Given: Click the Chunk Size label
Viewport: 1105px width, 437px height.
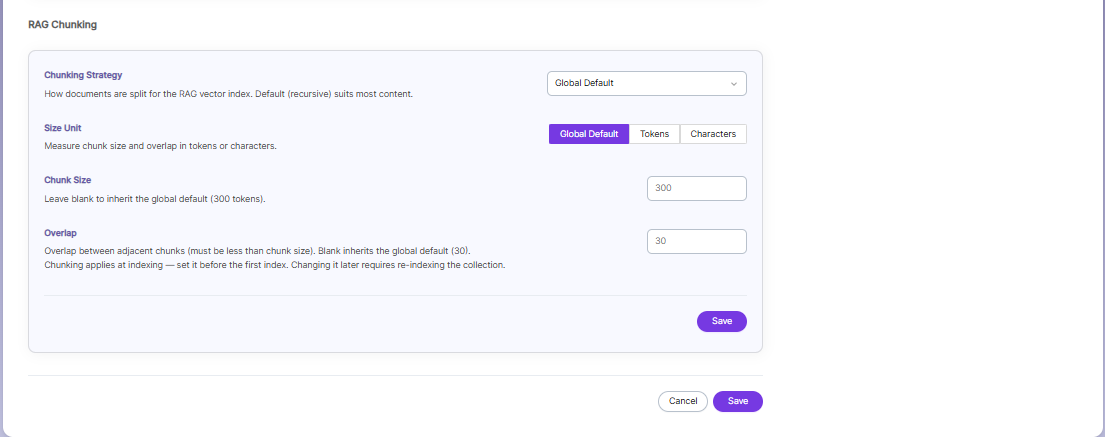Looking at the screenshot, I should pos(68,180).
